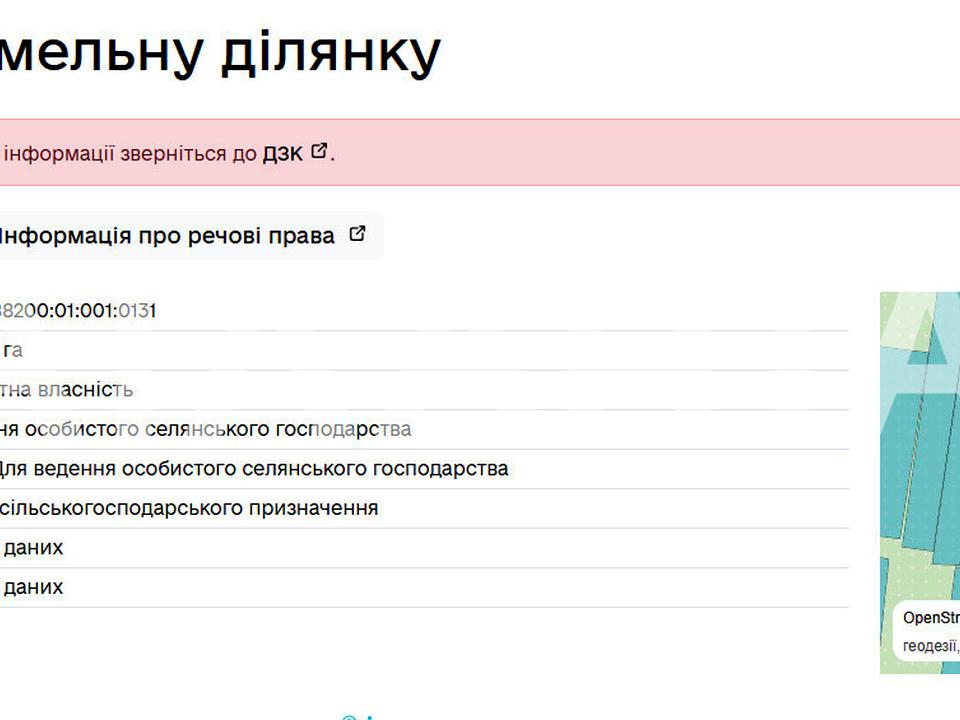This screenshot has width=960, height=720.
Task: Open the ДЗК link in the pink banner
Action: pyautogui.click(x=282, y=154)
